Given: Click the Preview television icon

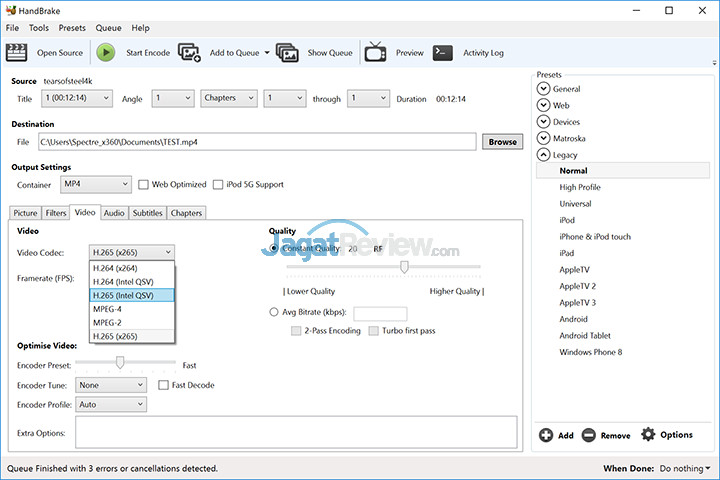Looking at the screenshot, I should click(x=375, y=52).
